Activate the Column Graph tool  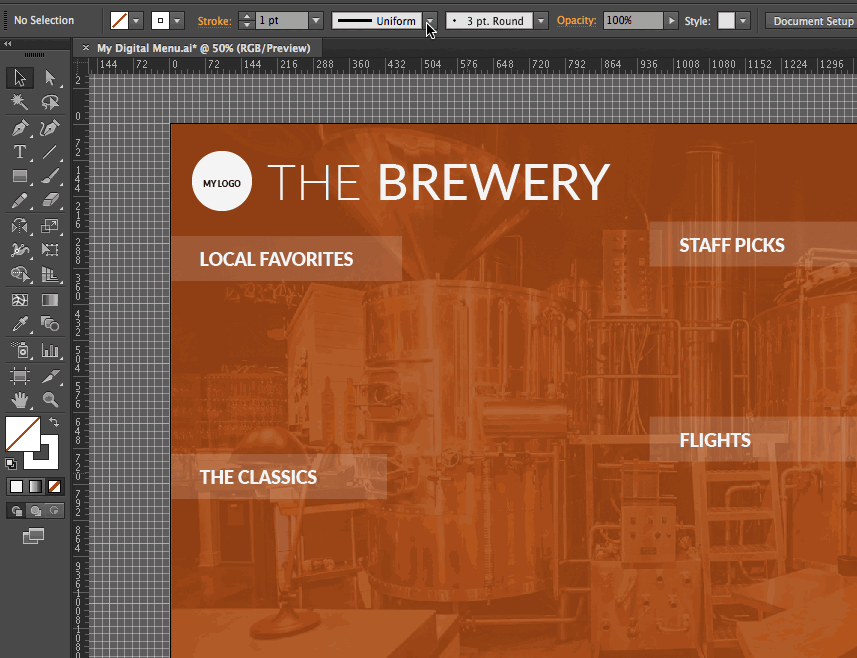[x=50, y=350]
